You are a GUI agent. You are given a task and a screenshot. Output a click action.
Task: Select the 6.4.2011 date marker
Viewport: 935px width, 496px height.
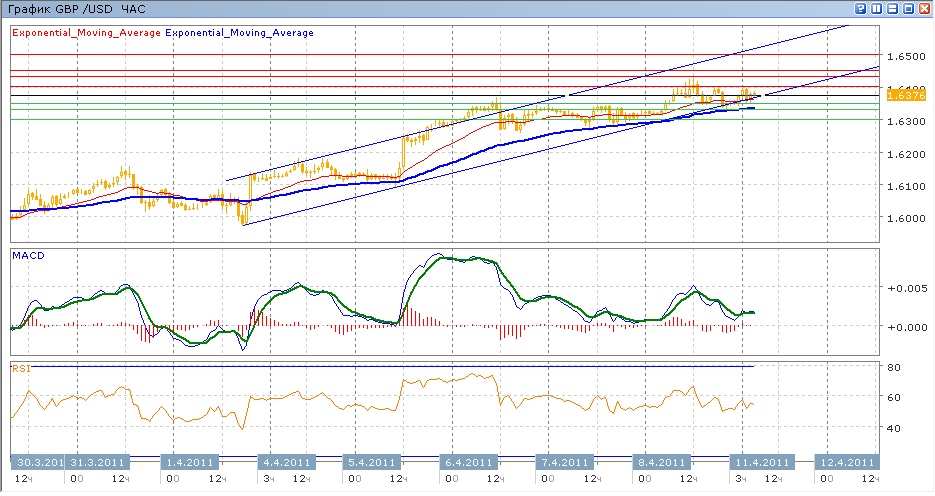[x=467, y=463]
